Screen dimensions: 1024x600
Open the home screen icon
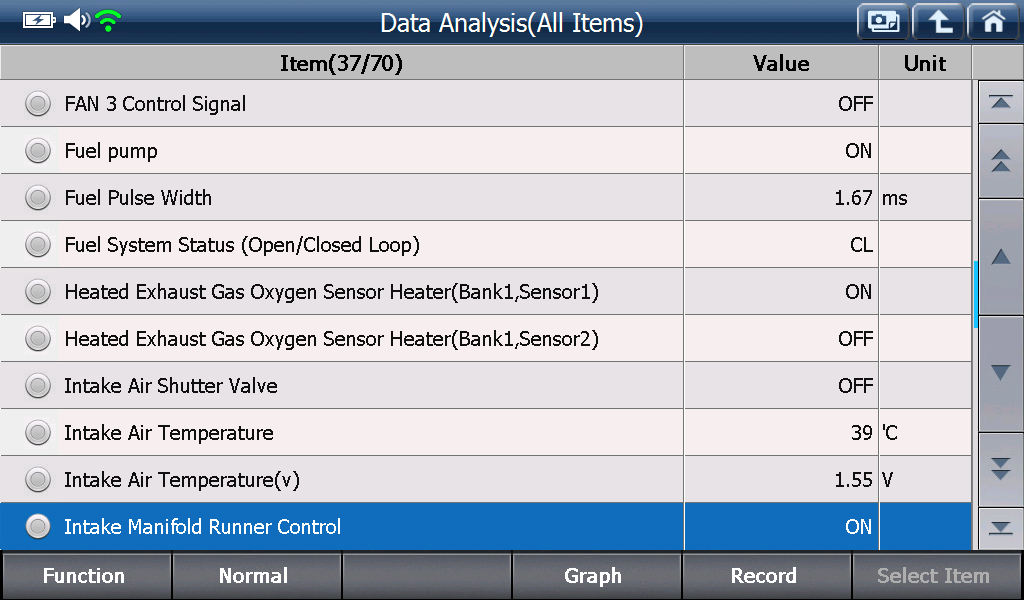tap(993, 22)
